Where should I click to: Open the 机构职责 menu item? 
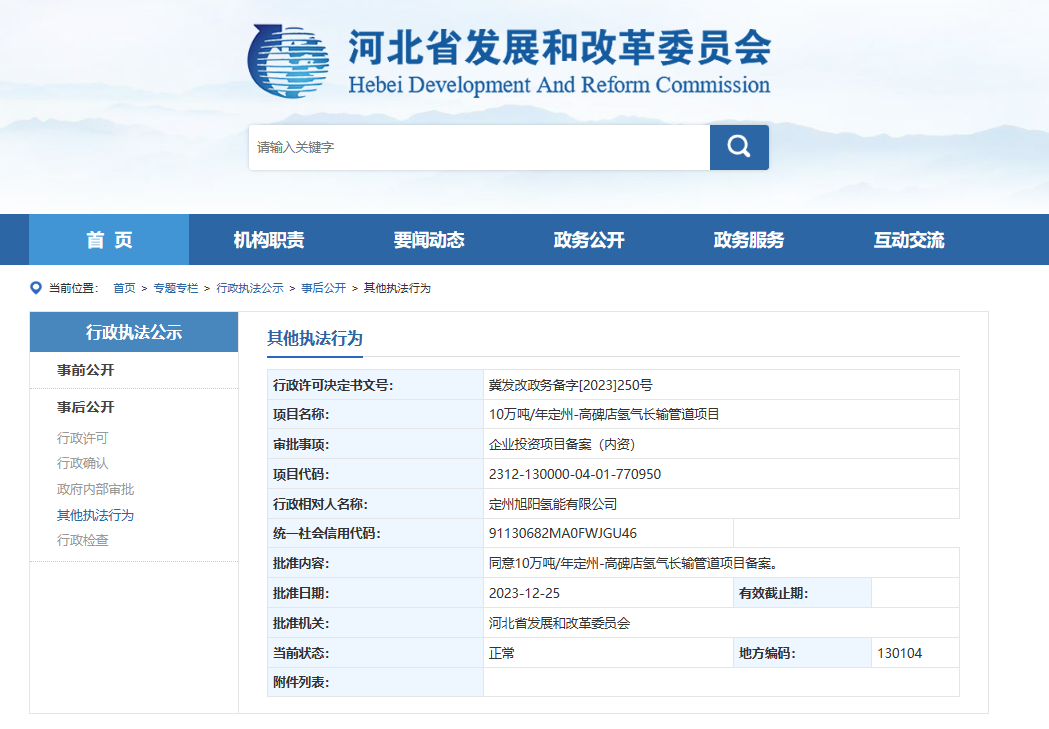[x=269, y=240]
